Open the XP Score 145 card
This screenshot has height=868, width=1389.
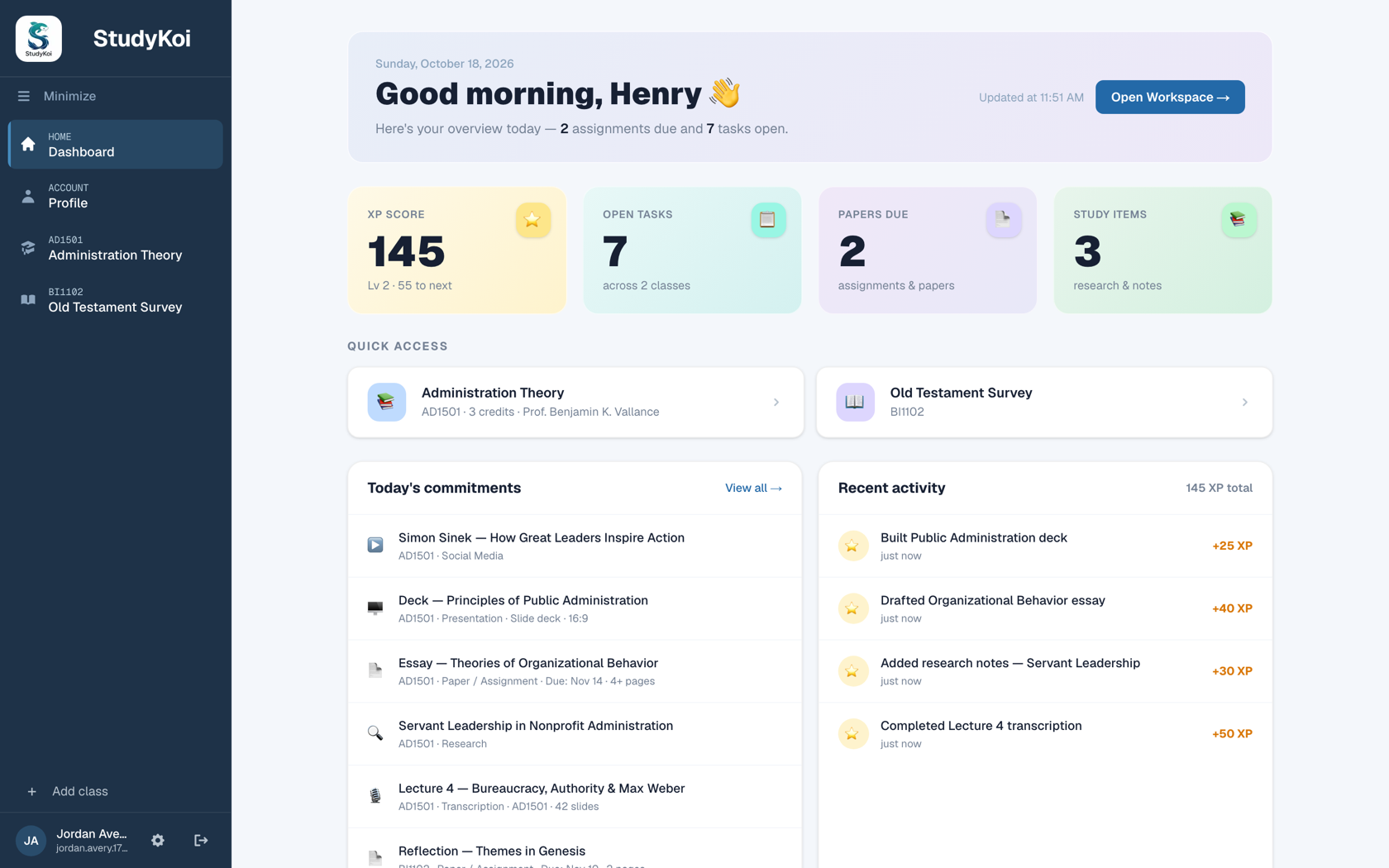tap(457, 250)
